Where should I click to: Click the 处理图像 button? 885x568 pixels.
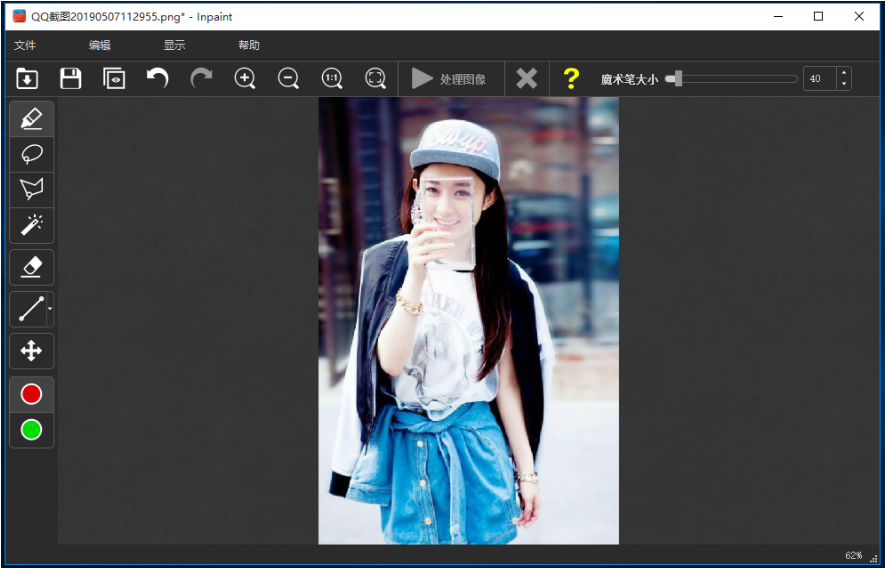point(449,79)
